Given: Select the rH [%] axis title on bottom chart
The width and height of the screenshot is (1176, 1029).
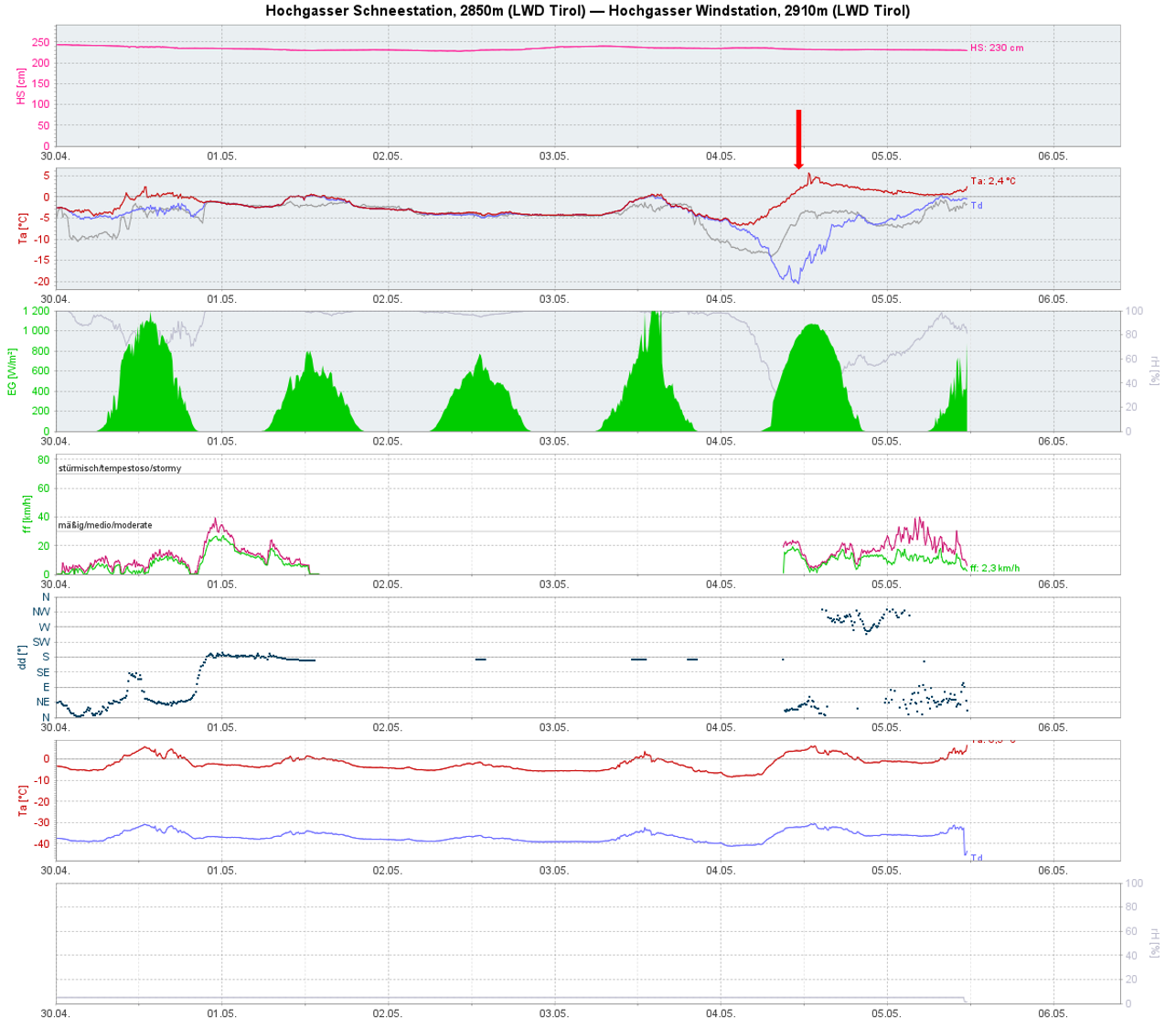Looking at the screenshot, I should click(x=1154, y=943).
